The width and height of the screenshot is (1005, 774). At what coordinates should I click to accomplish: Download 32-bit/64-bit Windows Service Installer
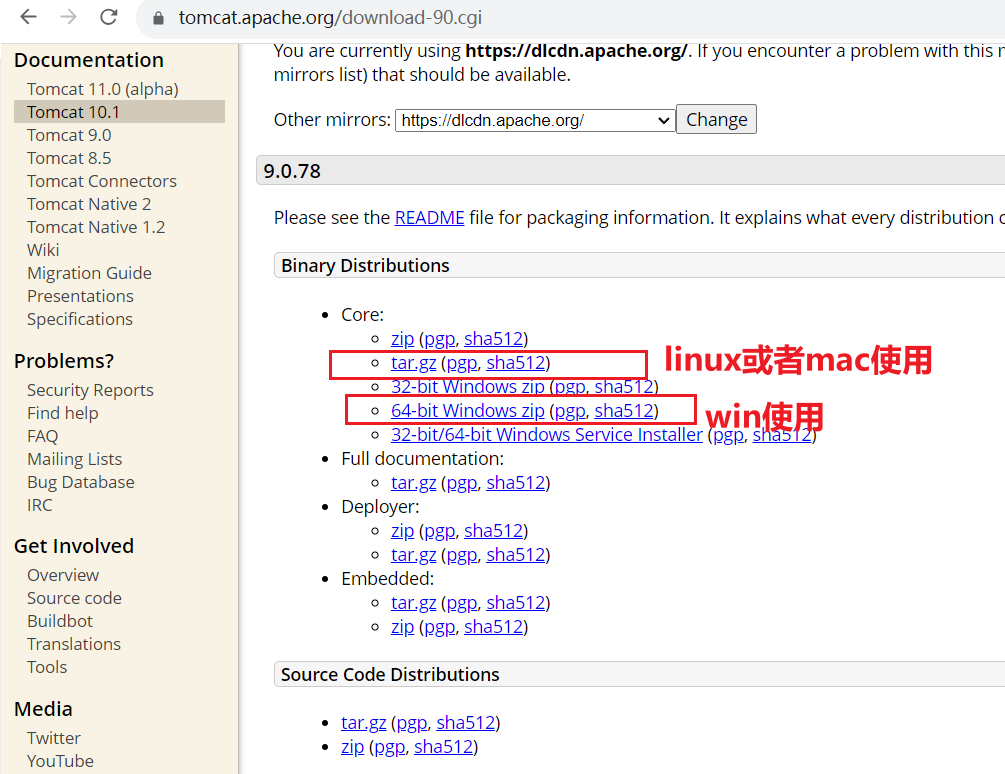point(547,435)
